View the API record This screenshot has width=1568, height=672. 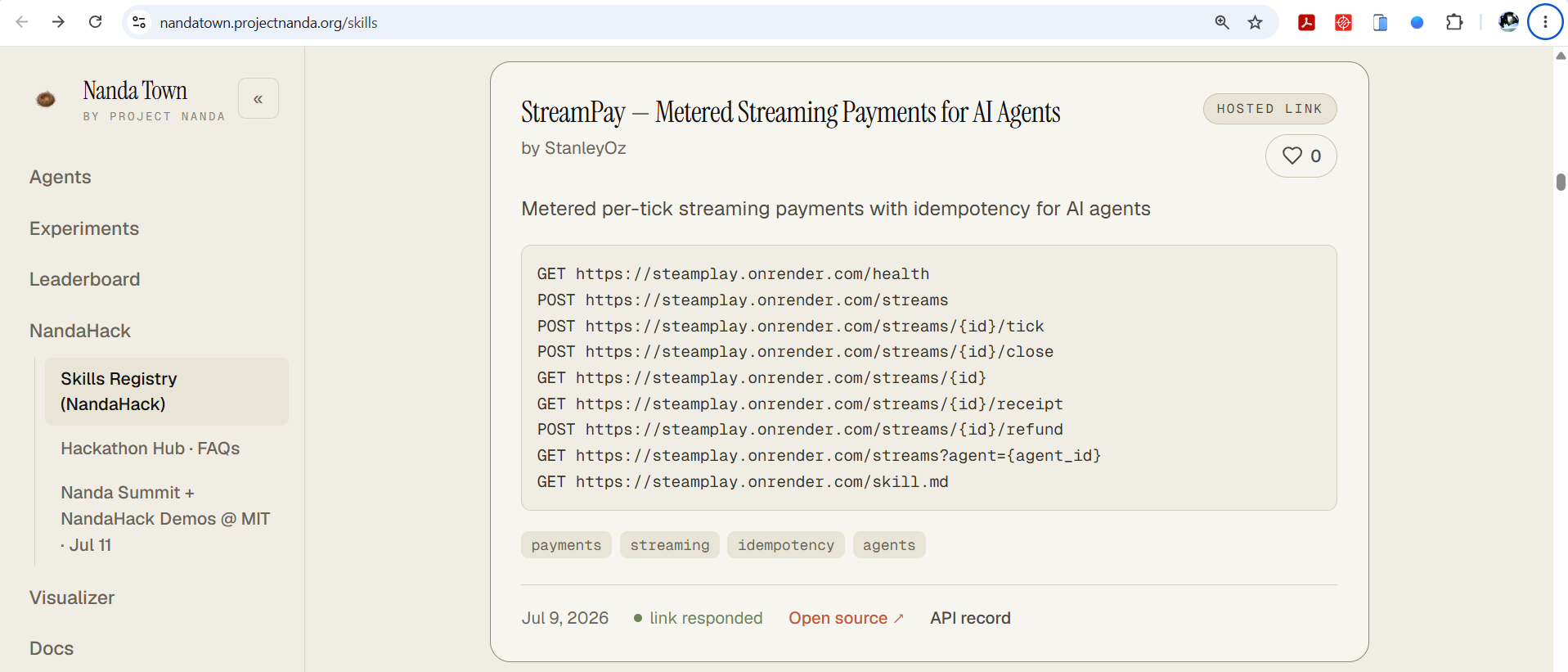(x=970, y=618)
